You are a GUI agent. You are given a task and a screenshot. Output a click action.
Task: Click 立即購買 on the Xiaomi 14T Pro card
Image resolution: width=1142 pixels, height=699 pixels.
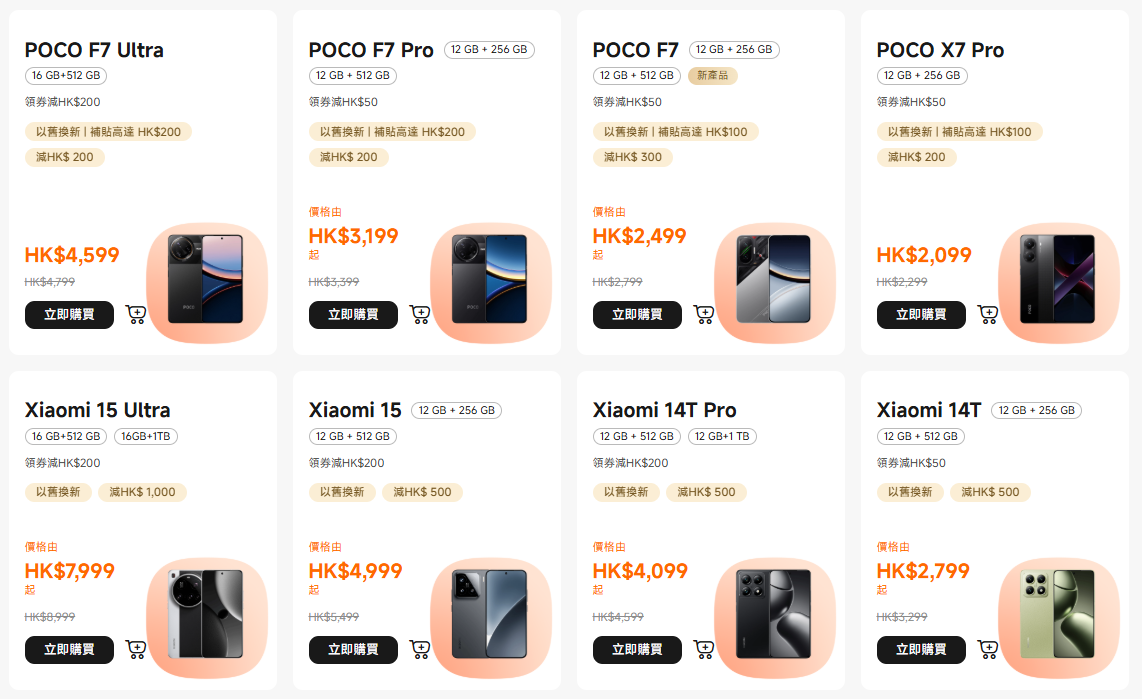tap(637, 649)
